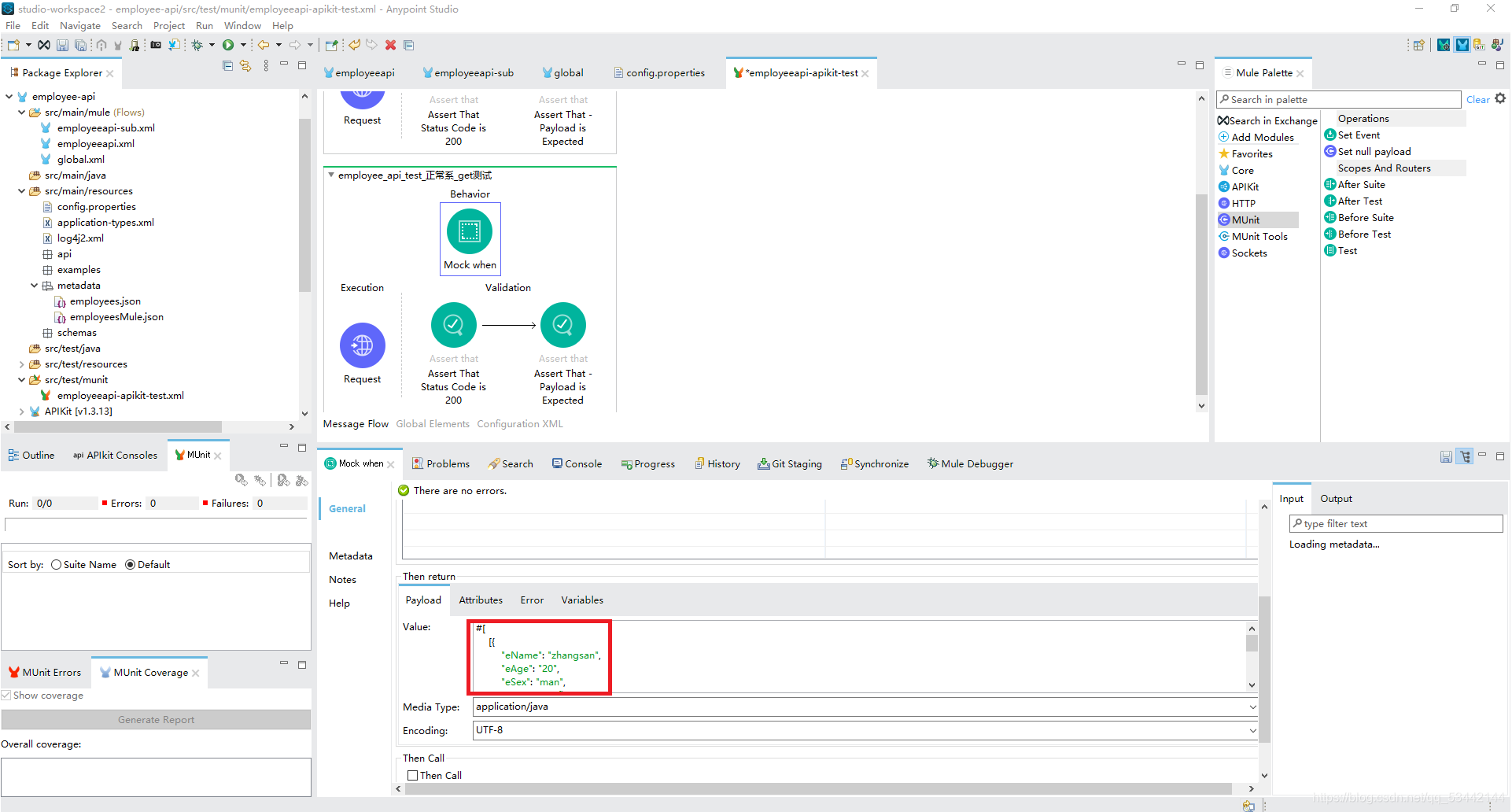Open the Run button dropdown arrow
Screen dimensions: 1512x812
pyautogui.click(x=243, y=45)
